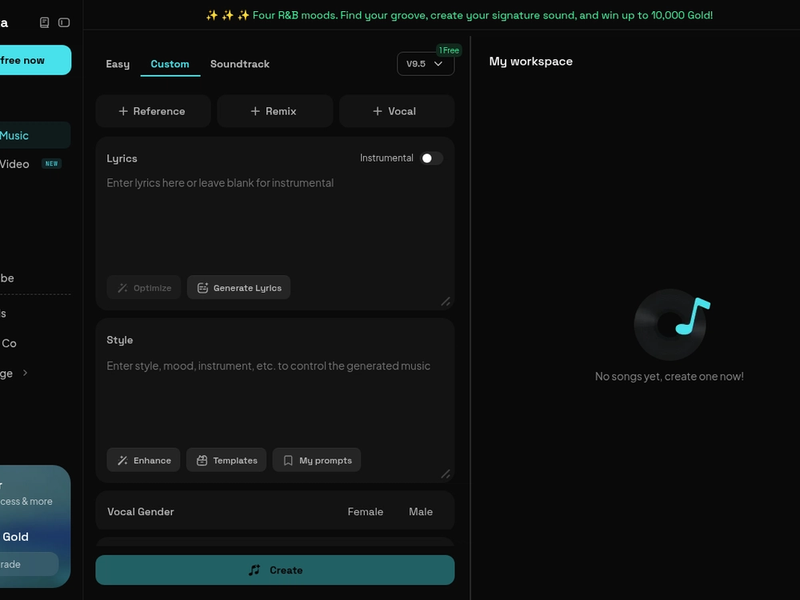Click the "1 Free" badge
The width and height of the screenshot is (800, 600).
[449, 50]
